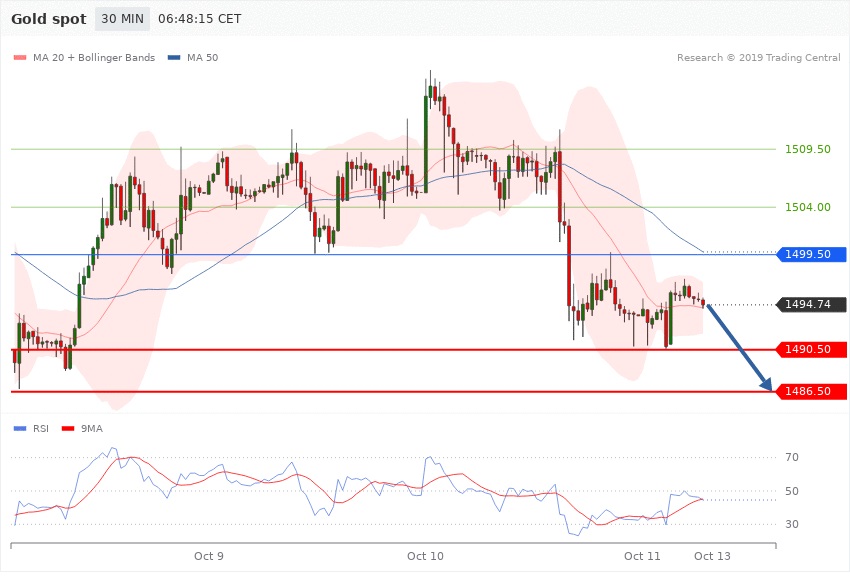The height and width of the screenshot is (576, 850).
Task: Click the 30 MIN timeframe badge
Action: click(x=122, y=19)
